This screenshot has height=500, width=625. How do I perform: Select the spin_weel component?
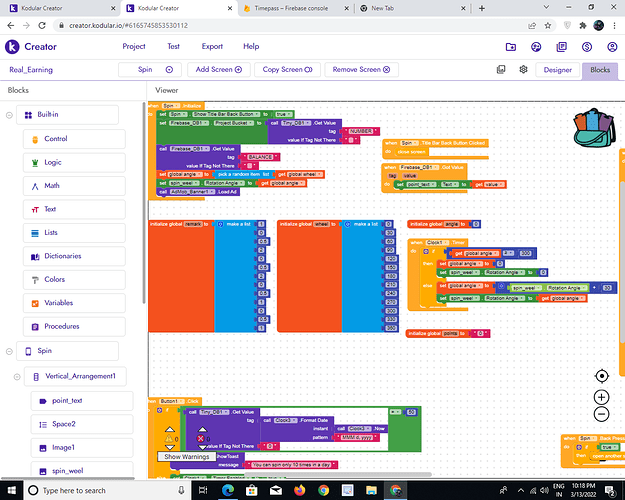point(82,470)
